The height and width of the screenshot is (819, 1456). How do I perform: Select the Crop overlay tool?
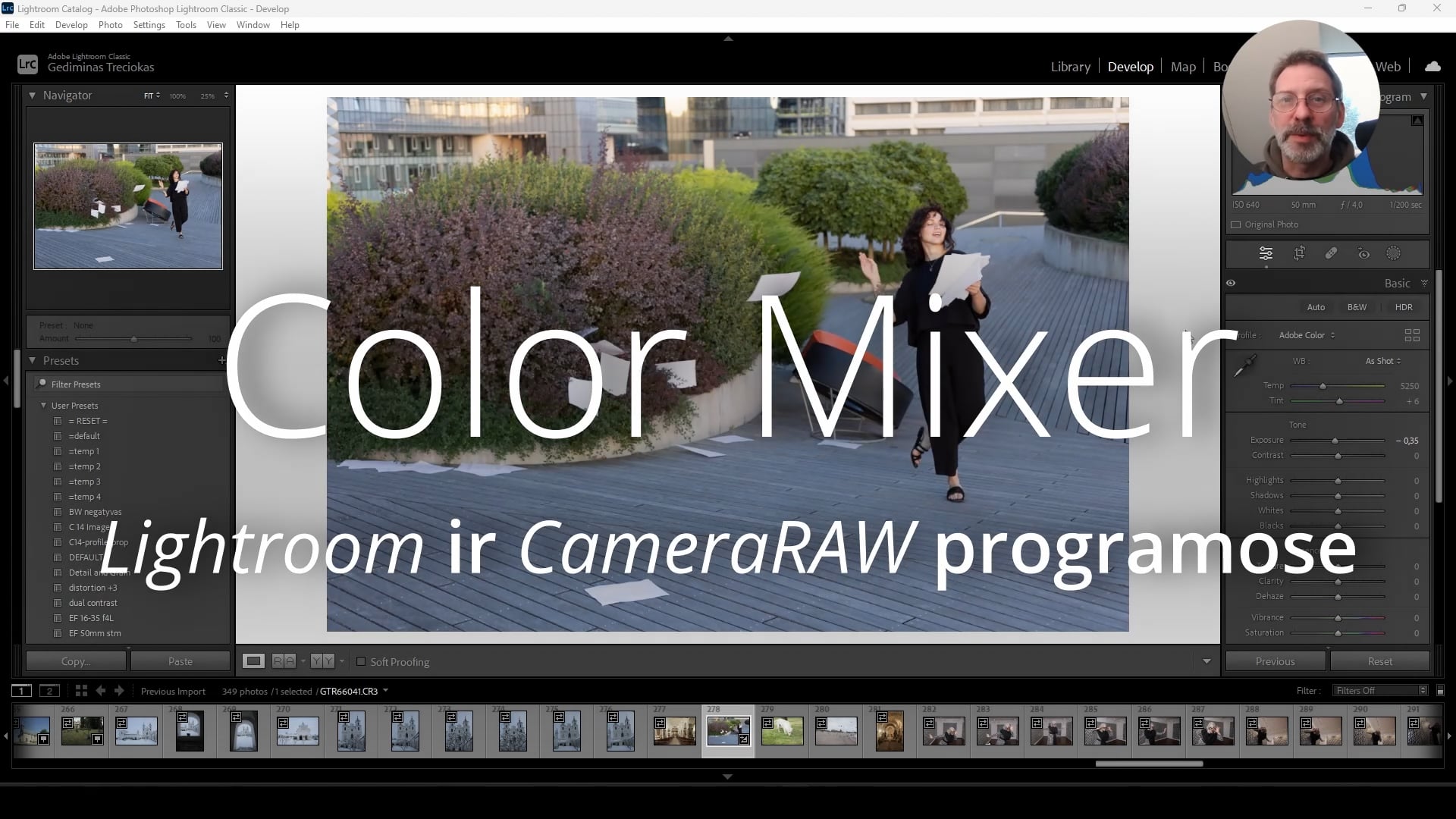pos(1299,253)
